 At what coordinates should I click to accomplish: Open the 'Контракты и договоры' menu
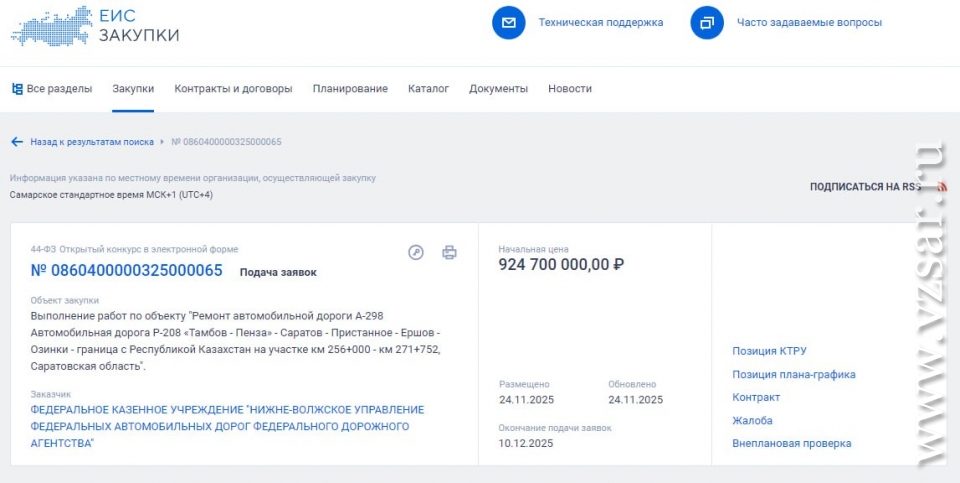[233, 89]
